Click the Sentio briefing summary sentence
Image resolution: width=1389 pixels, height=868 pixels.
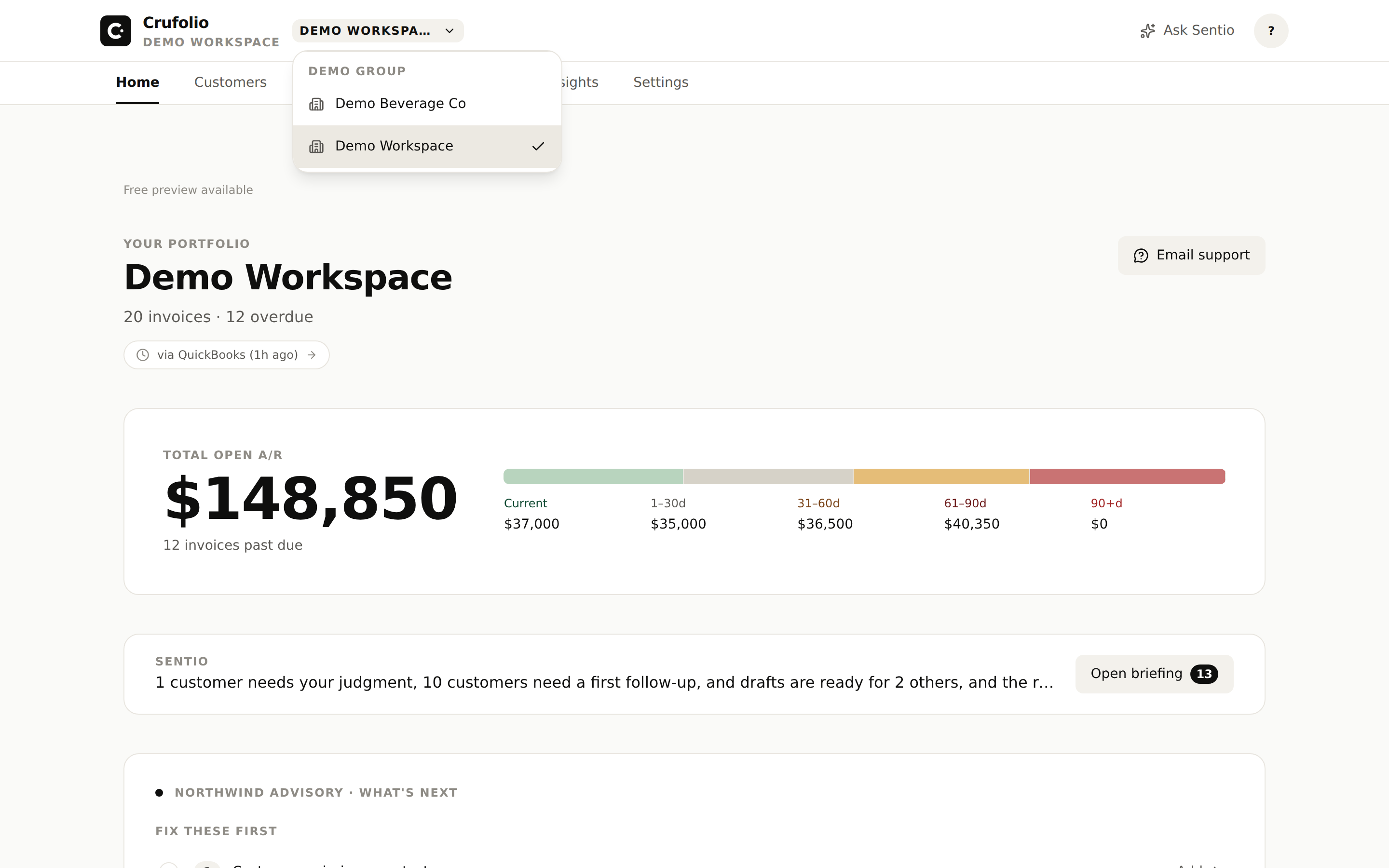tap(604, 682)
